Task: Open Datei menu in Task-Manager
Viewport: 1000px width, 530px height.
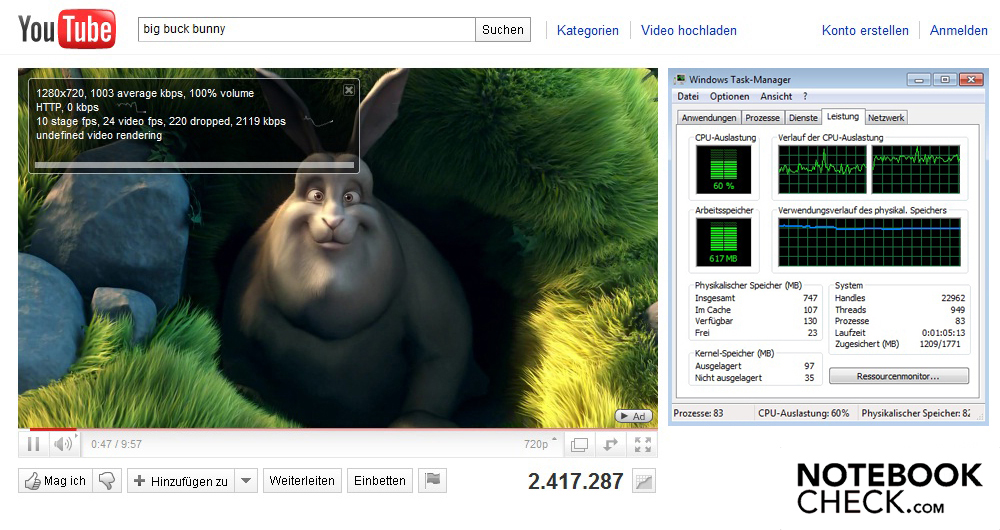Action: (688, 96)
